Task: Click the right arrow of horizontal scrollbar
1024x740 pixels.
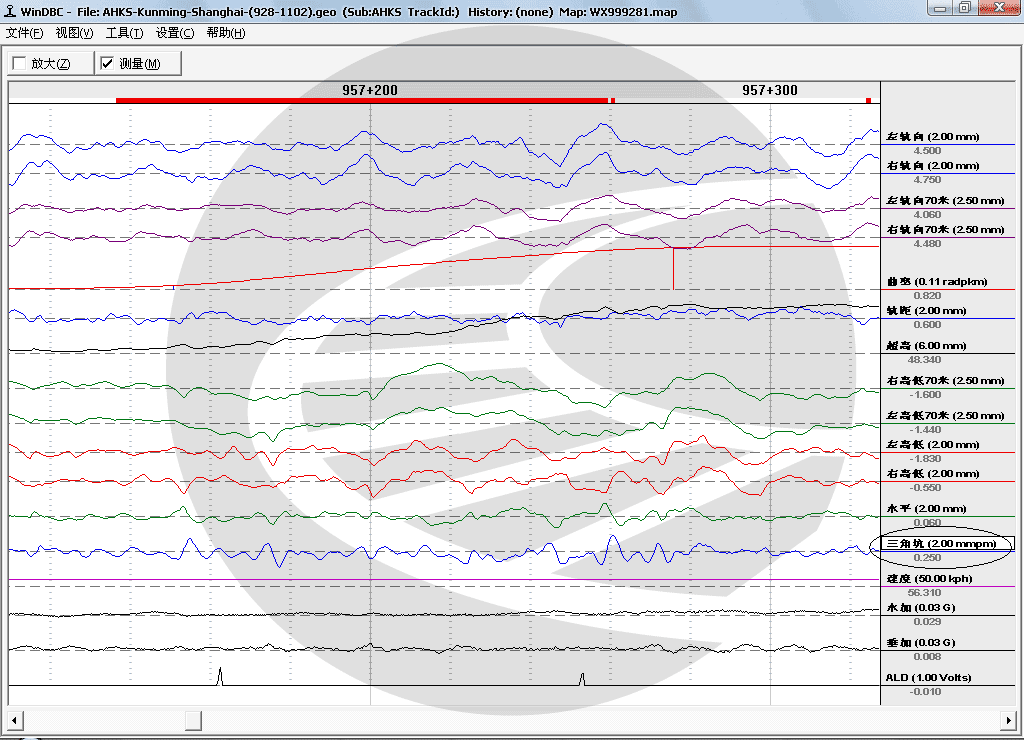Action: (1008, 720)
